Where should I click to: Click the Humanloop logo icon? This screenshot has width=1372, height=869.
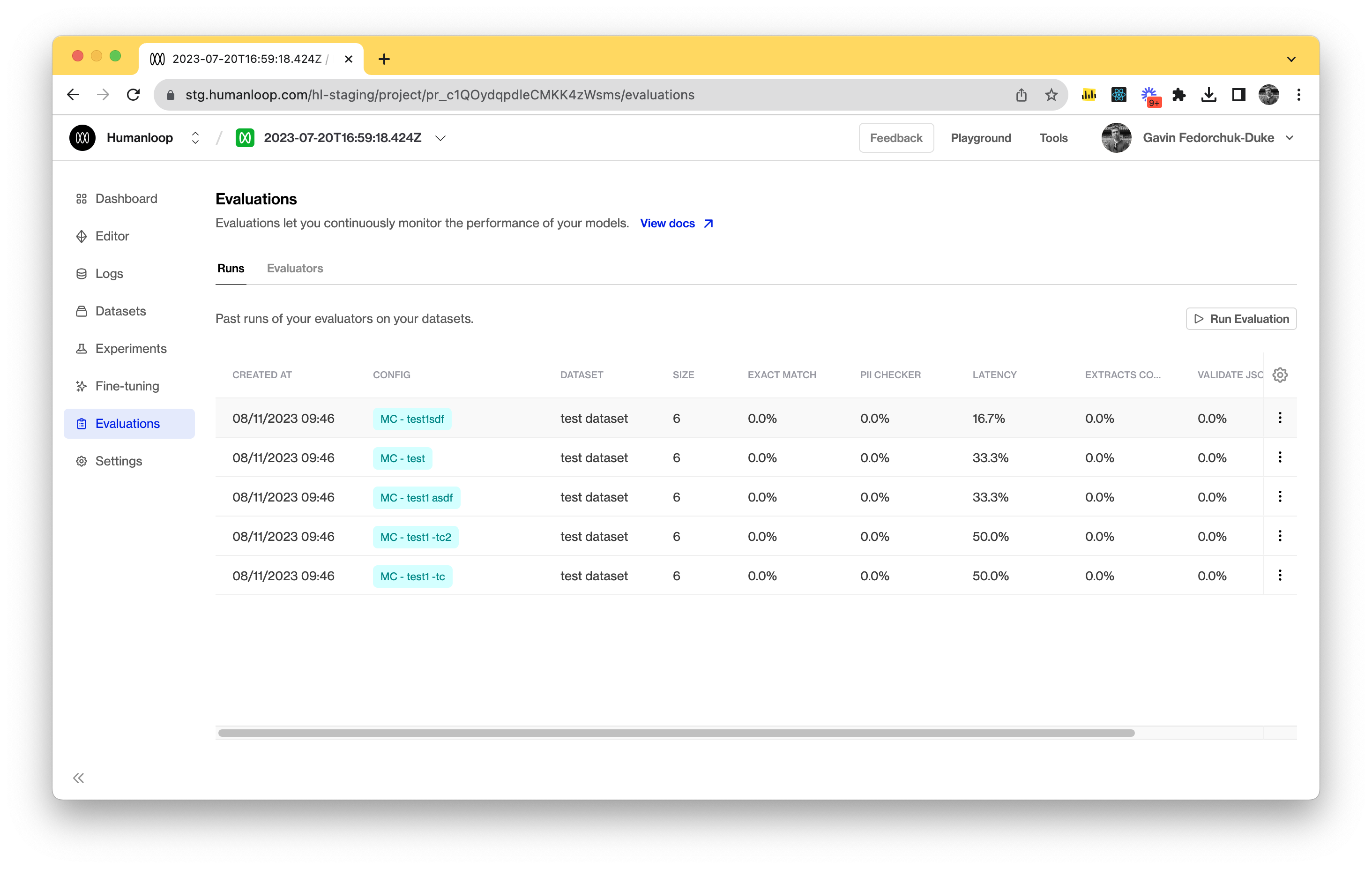[x=82, y=138]
